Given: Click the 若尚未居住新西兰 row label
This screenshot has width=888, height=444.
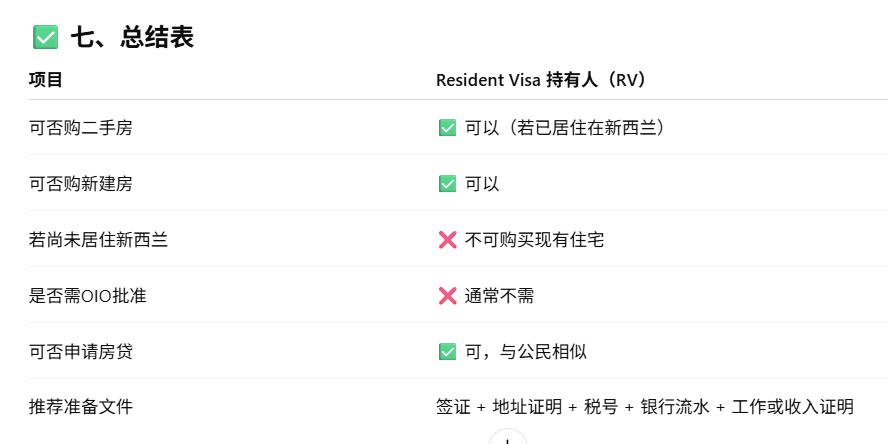Looking at the screenshot, I should (98, 240).
